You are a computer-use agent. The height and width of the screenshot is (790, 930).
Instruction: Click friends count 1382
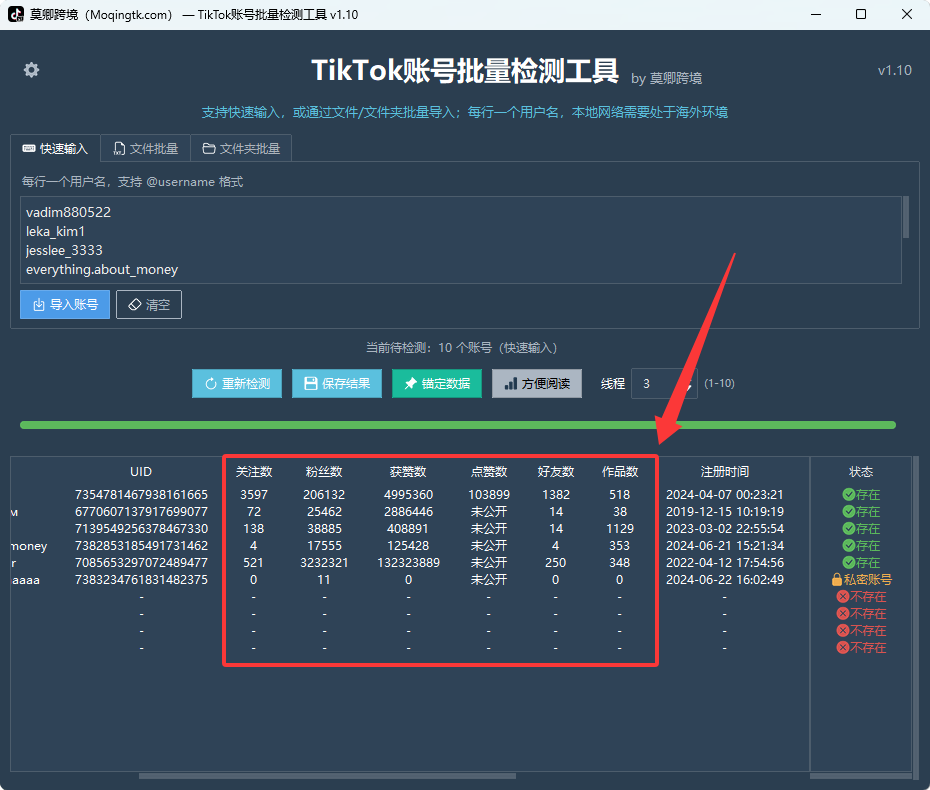pos(556,495)
